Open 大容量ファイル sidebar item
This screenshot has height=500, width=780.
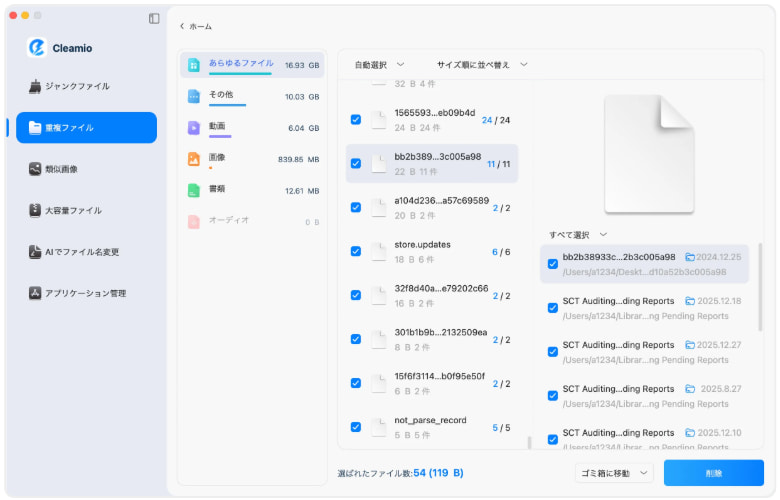click(87, 210)
